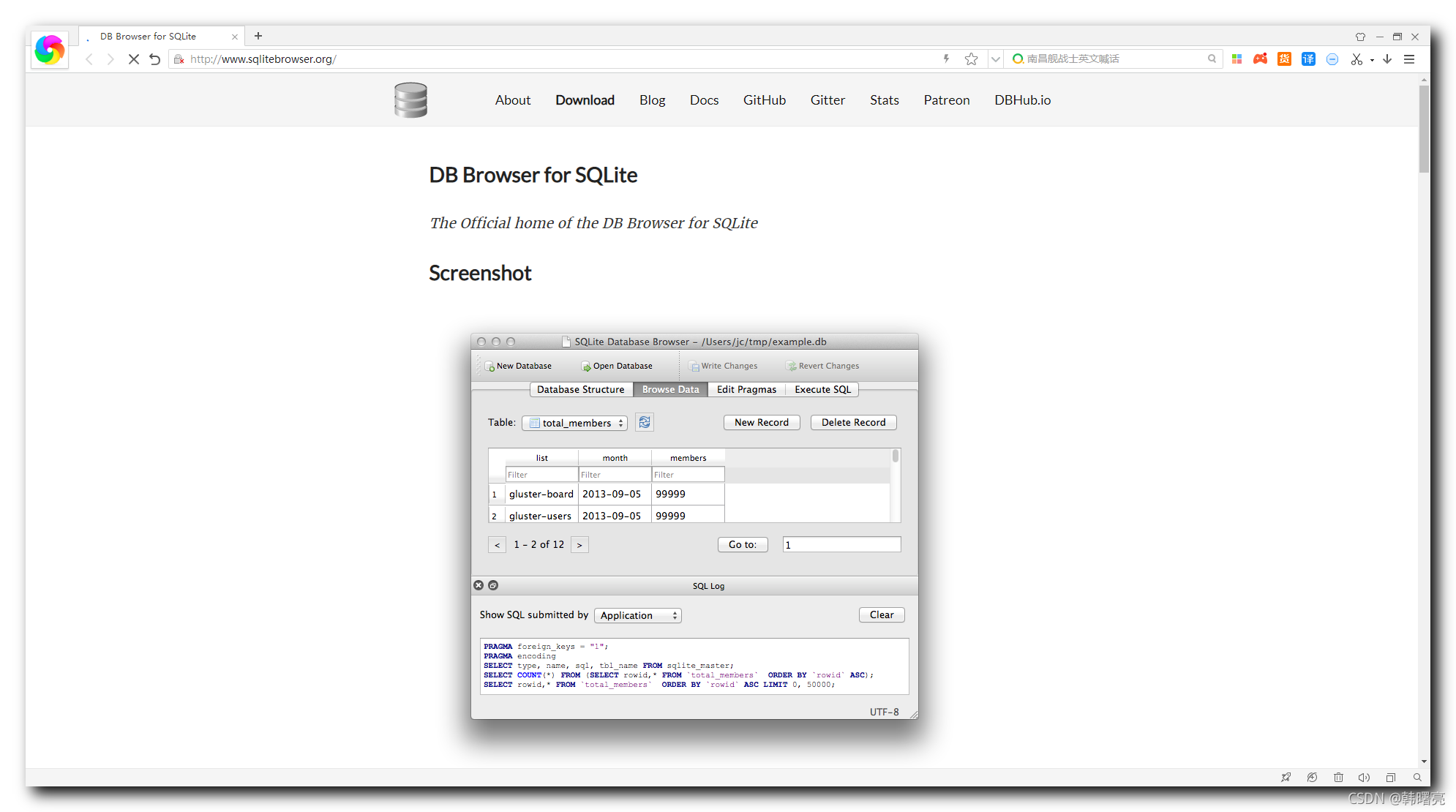Open the Patreon link in navigation

tap(946, 100)
